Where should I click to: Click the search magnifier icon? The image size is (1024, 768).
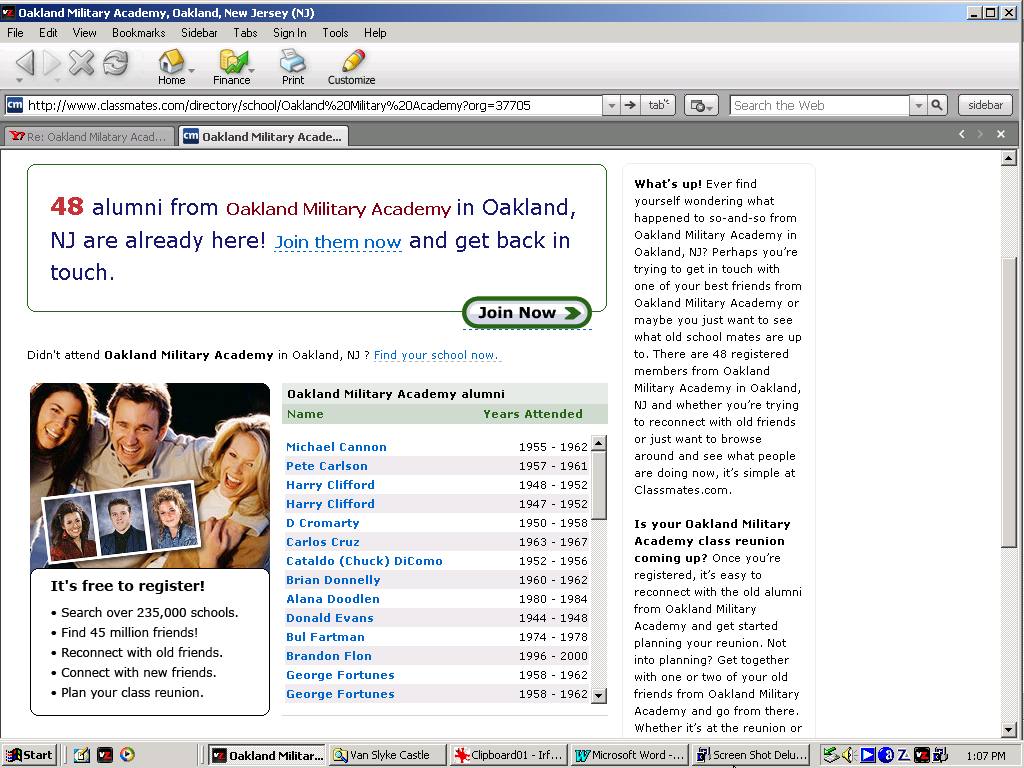click(937, 105)
